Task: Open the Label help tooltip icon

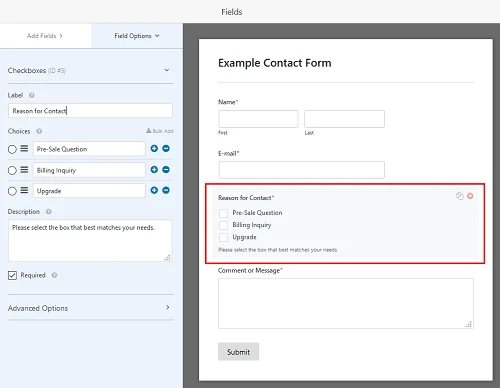Action: click(x=32, y=95)
